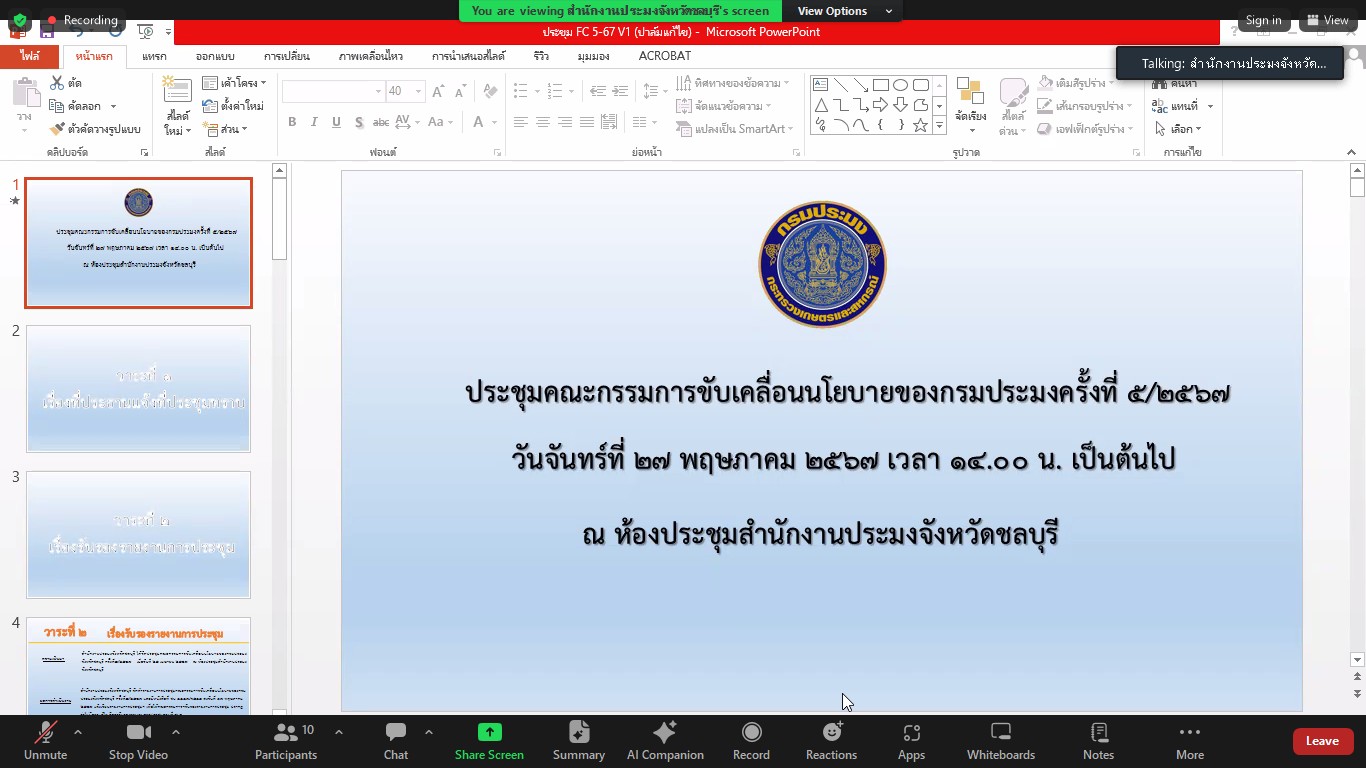This screenshot has height=768, width=1366.
Task: Open the Text Direction (ทิศทางของข้อความ) dropdown
Action: pyautogui.click(x=734, y=83)
